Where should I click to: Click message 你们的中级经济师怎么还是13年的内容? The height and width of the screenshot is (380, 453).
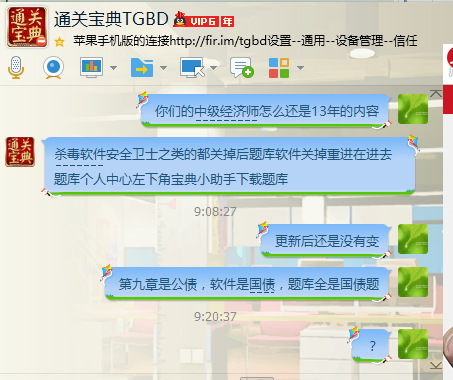[267, 111]
